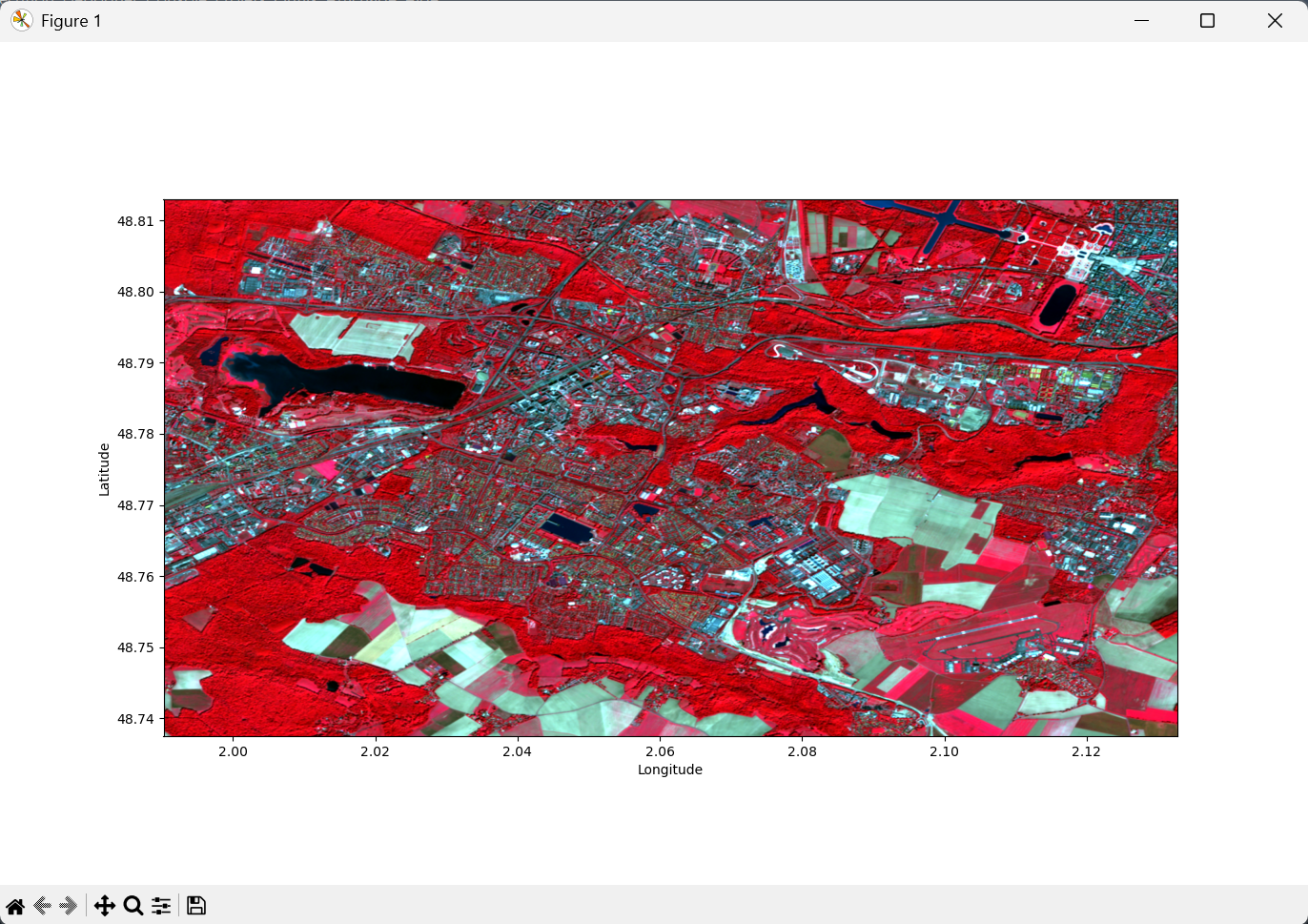Image resolution: width=1308 pixels, height=924 pixels.
Task: Click the 48.74 latitude tick label
Action: click(x=135, y=719)
